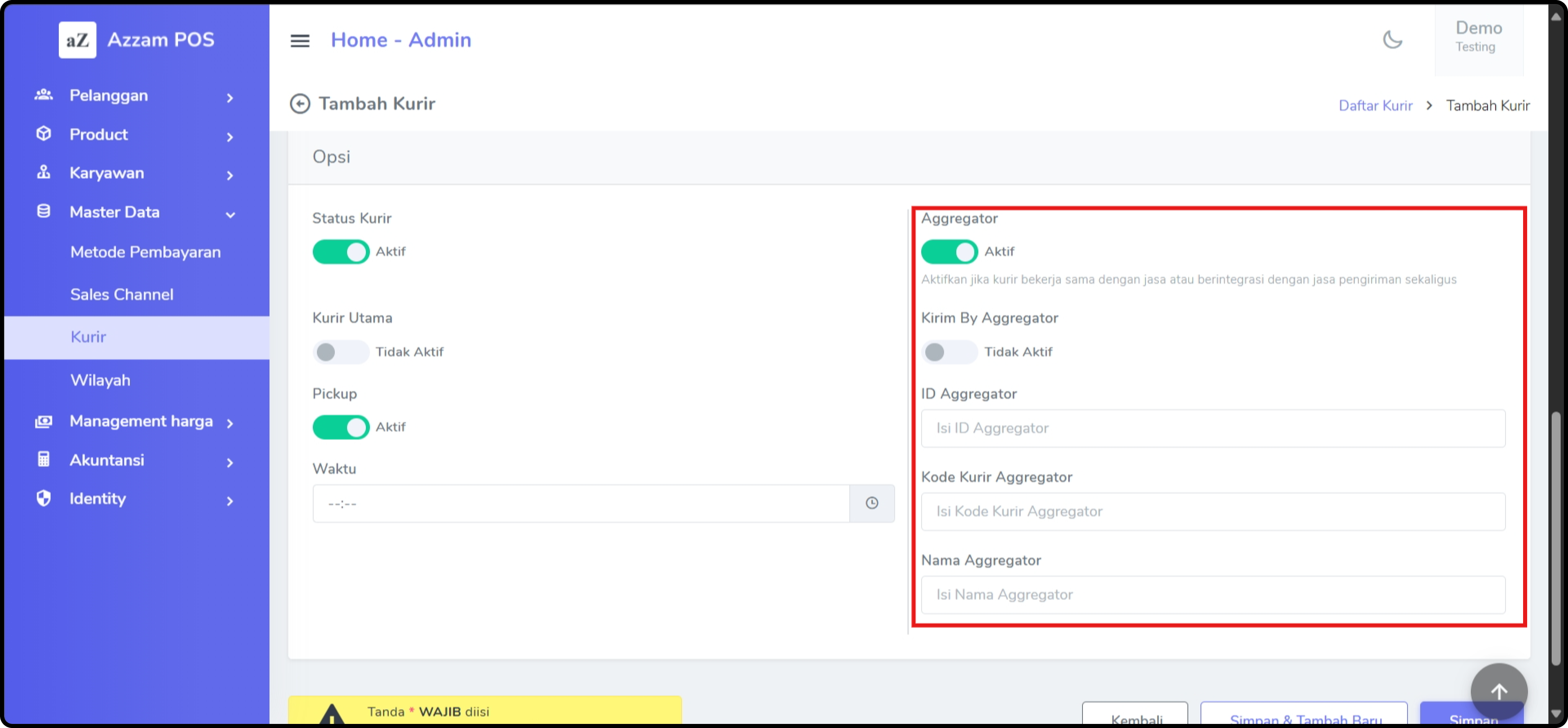Click the Akuntansi calculator icon
1568x728 pixels.
click(x=43, y=460)
